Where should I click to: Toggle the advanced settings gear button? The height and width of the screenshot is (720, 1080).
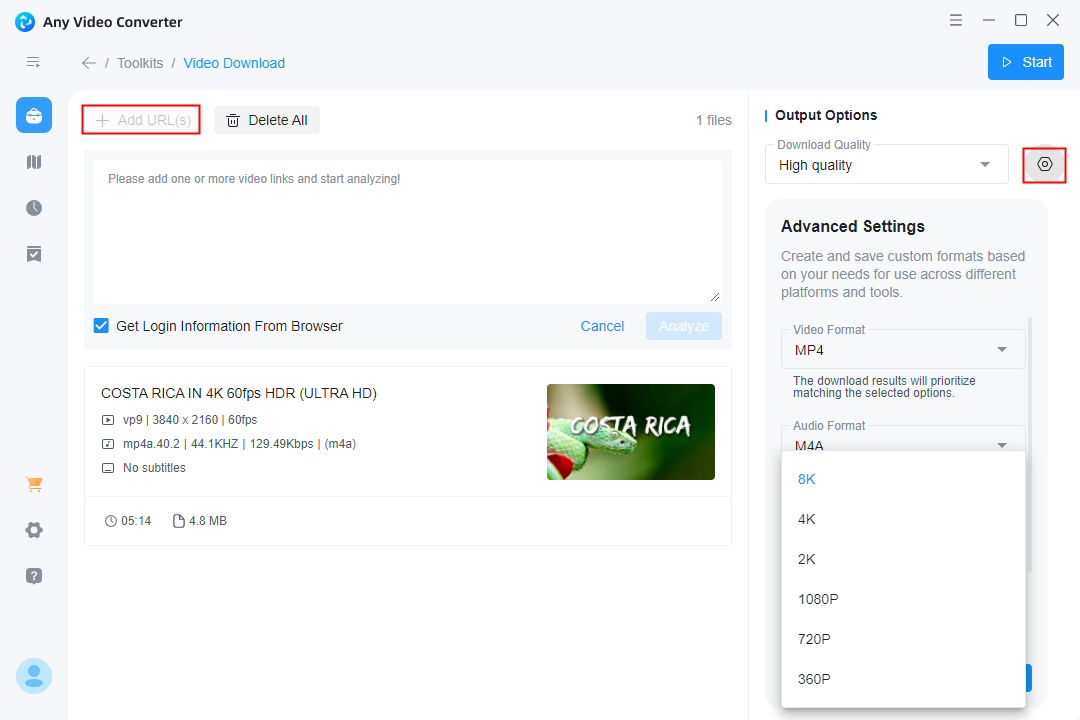point(1044,164)
